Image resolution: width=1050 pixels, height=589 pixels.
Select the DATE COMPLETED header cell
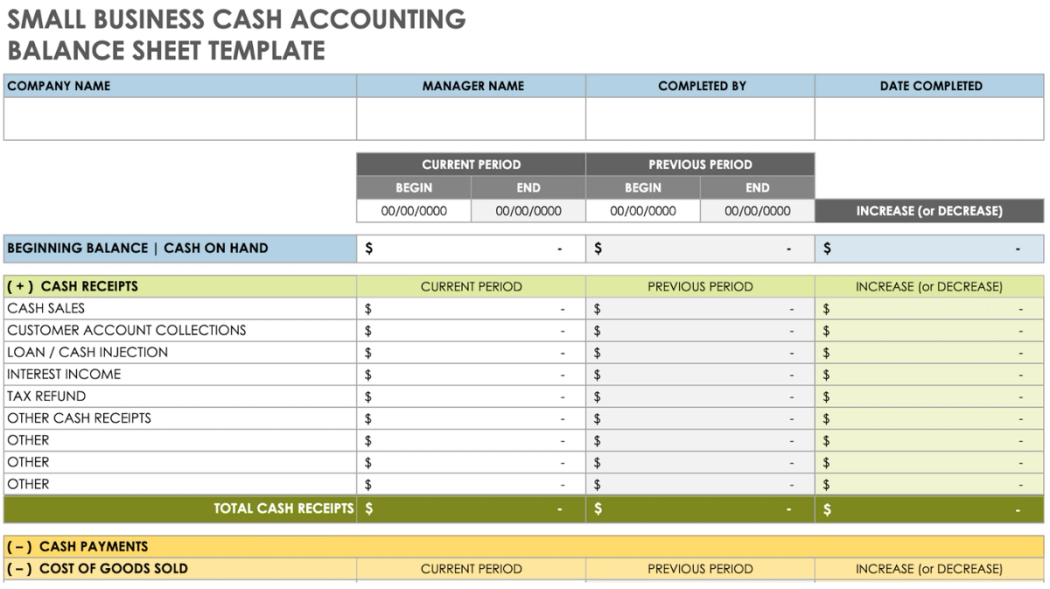[929, 86]
